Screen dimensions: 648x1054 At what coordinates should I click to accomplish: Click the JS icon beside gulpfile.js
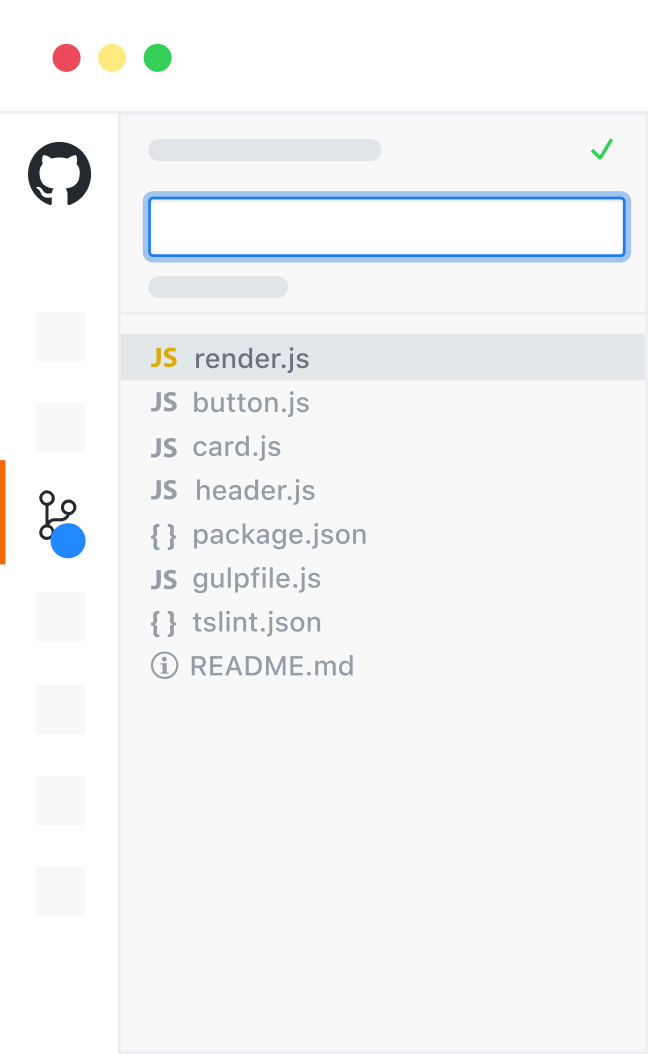[x=164, y=579]
